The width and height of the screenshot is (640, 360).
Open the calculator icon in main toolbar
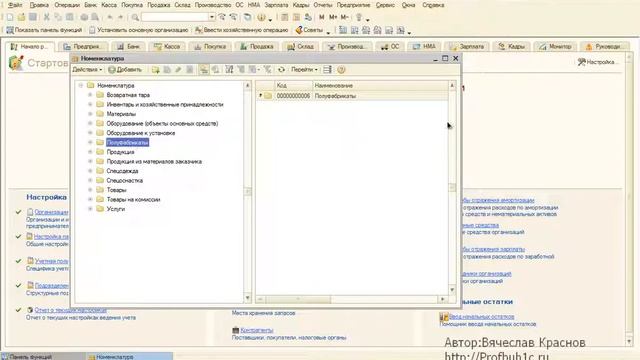[x=285, y=17]
